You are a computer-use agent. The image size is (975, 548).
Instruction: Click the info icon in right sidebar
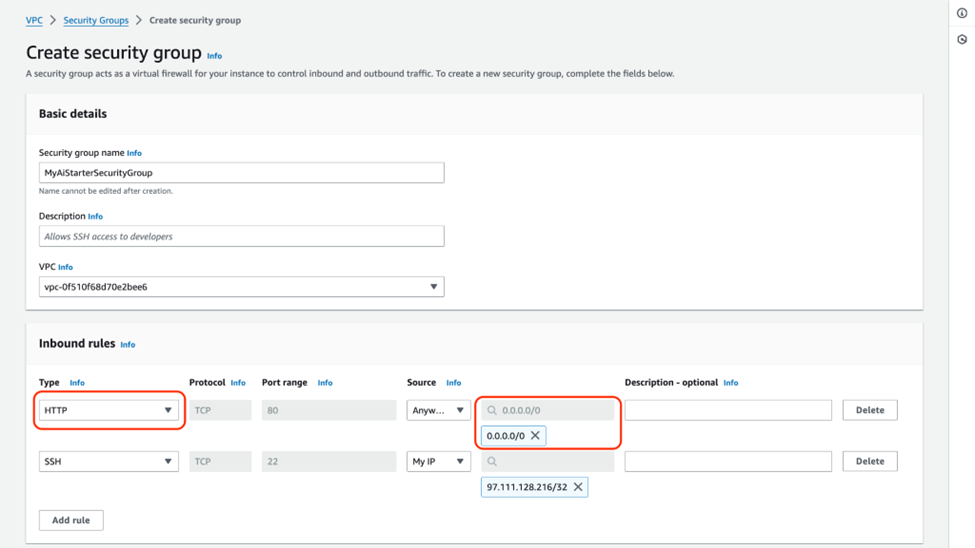(962, 14)
